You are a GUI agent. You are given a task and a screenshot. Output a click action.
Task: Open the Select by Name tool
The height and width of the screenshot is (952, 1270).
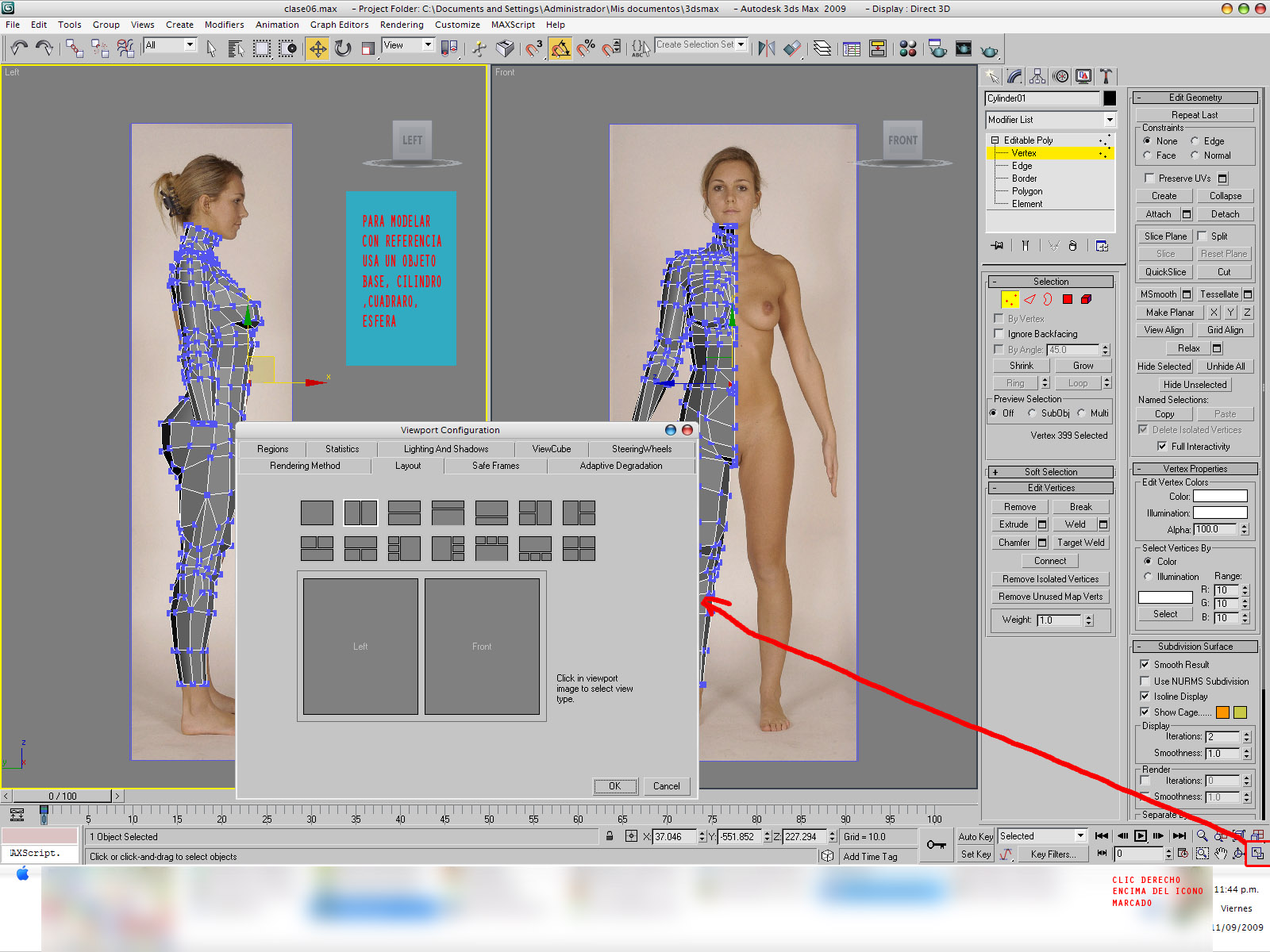click(x=237, y=48)
